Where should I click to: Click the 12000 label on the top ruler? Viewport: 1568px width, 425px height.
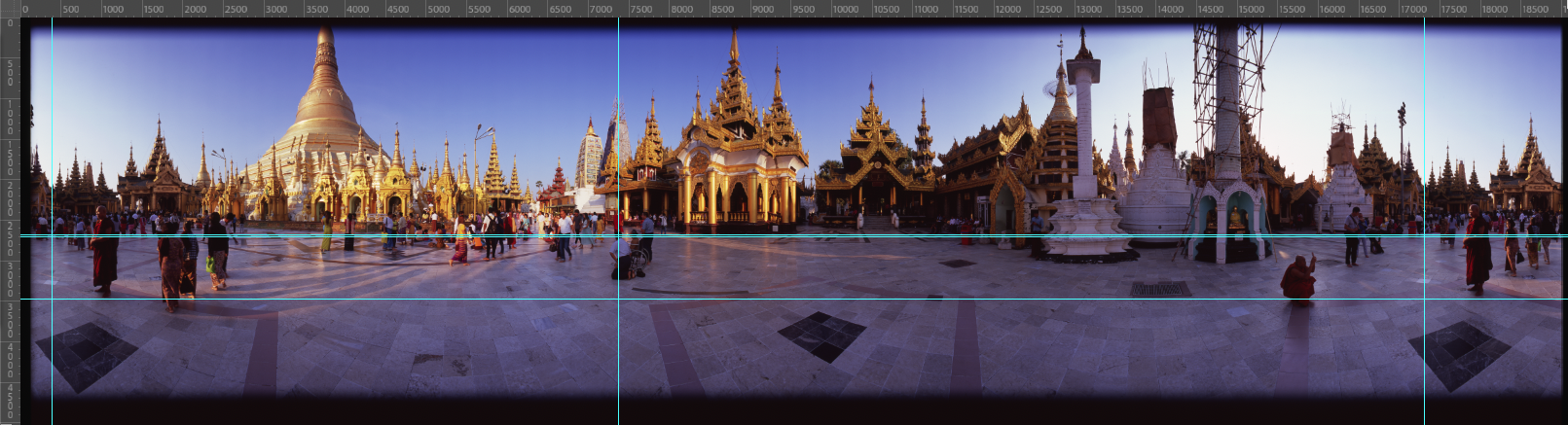[1008, 9]
